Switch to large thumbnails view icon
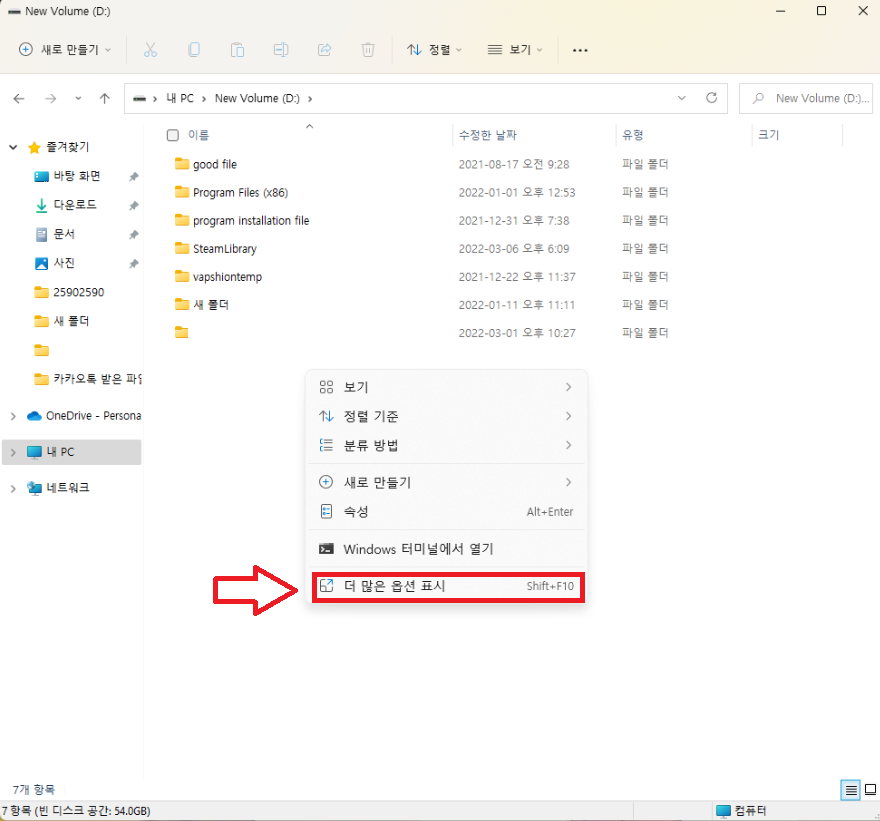The width and height of the screenshot is (880, 821). coord(870,790)
